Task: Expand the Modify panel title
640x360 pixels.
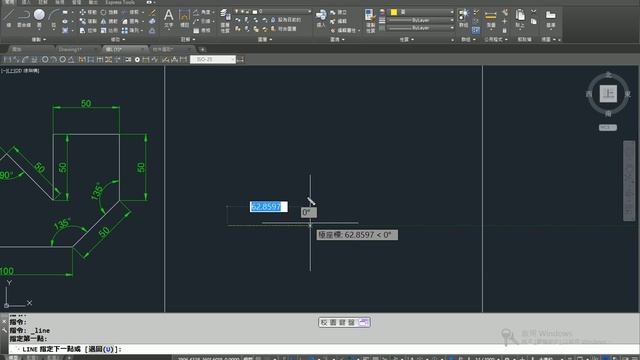Action: (118, 40)
